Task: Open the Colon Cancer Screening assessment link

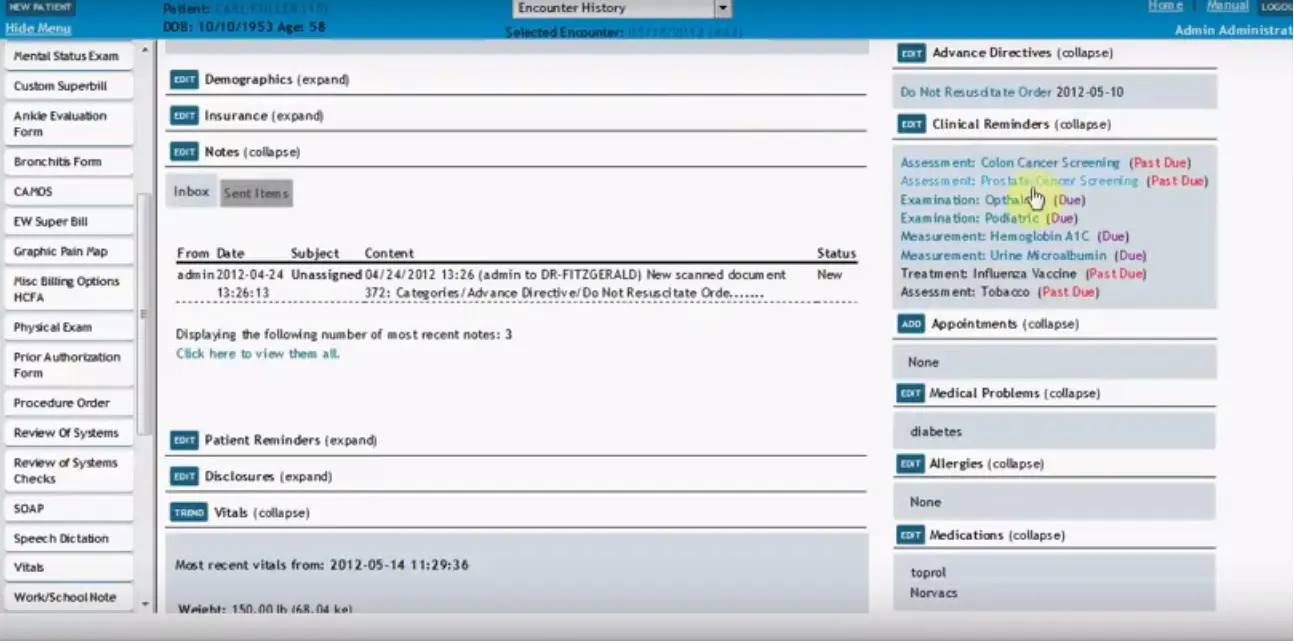Action: click(1048, 162)
